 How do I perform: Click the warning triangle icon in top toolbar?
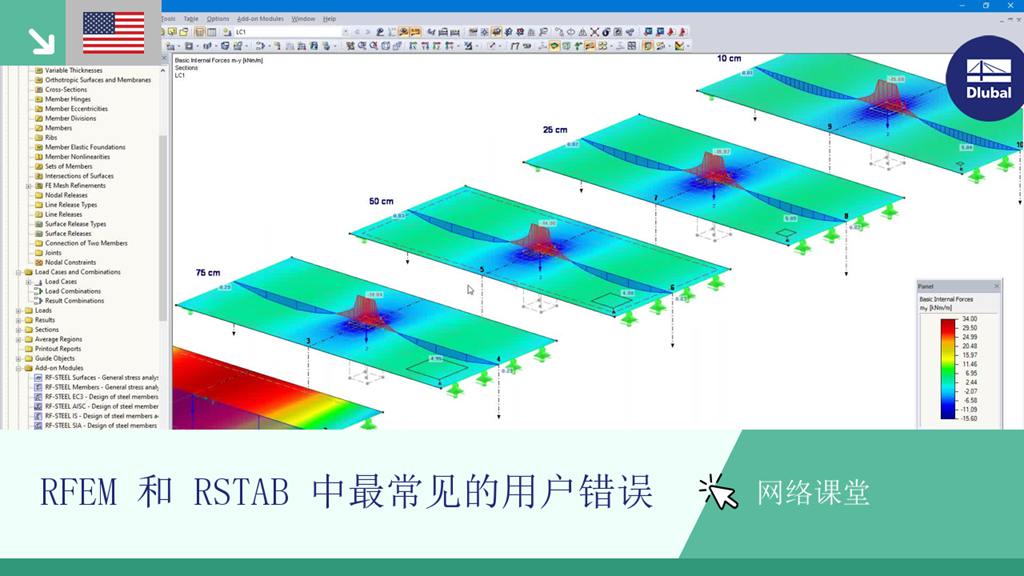click(583, 31)
